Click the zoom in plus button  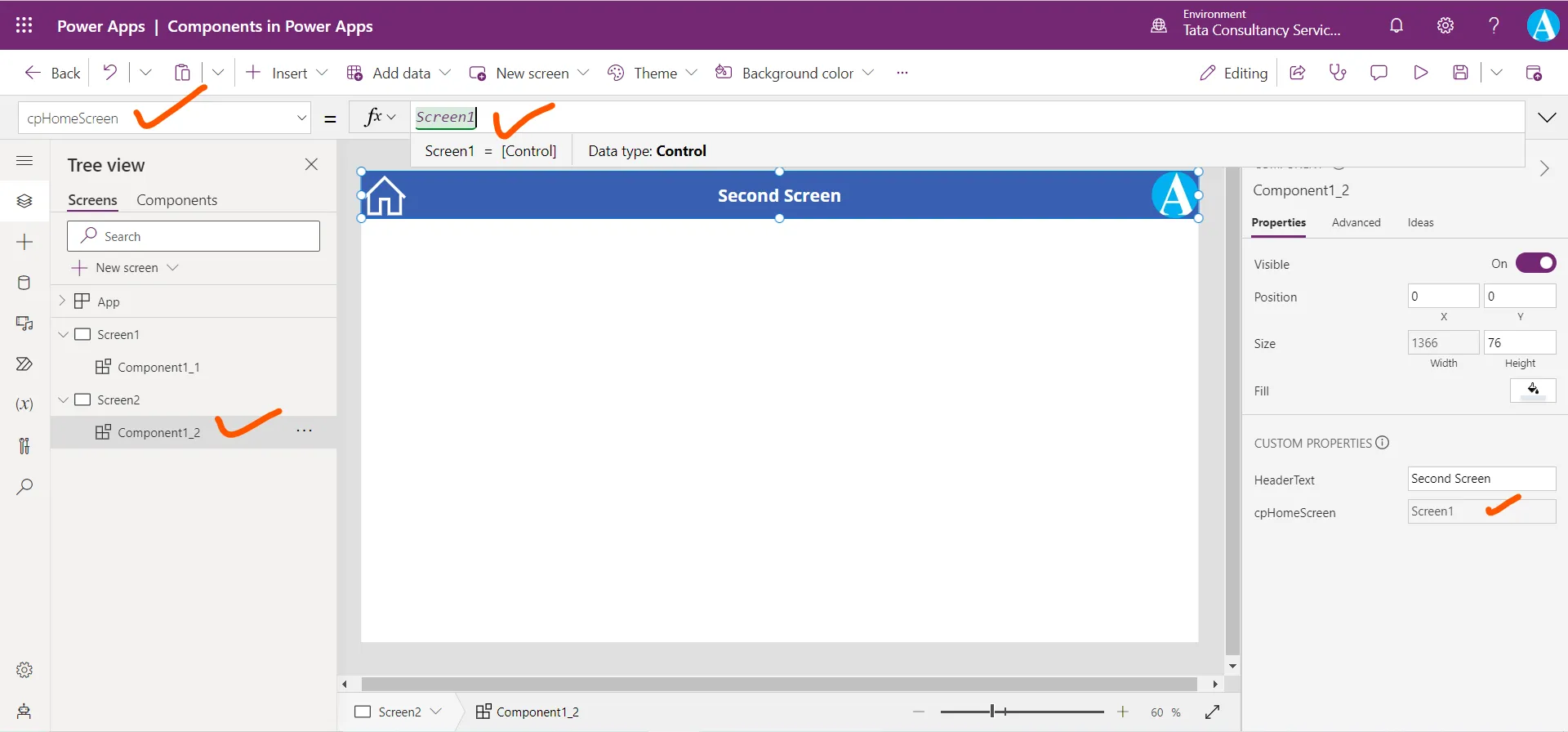click(x=1123, y=712)
